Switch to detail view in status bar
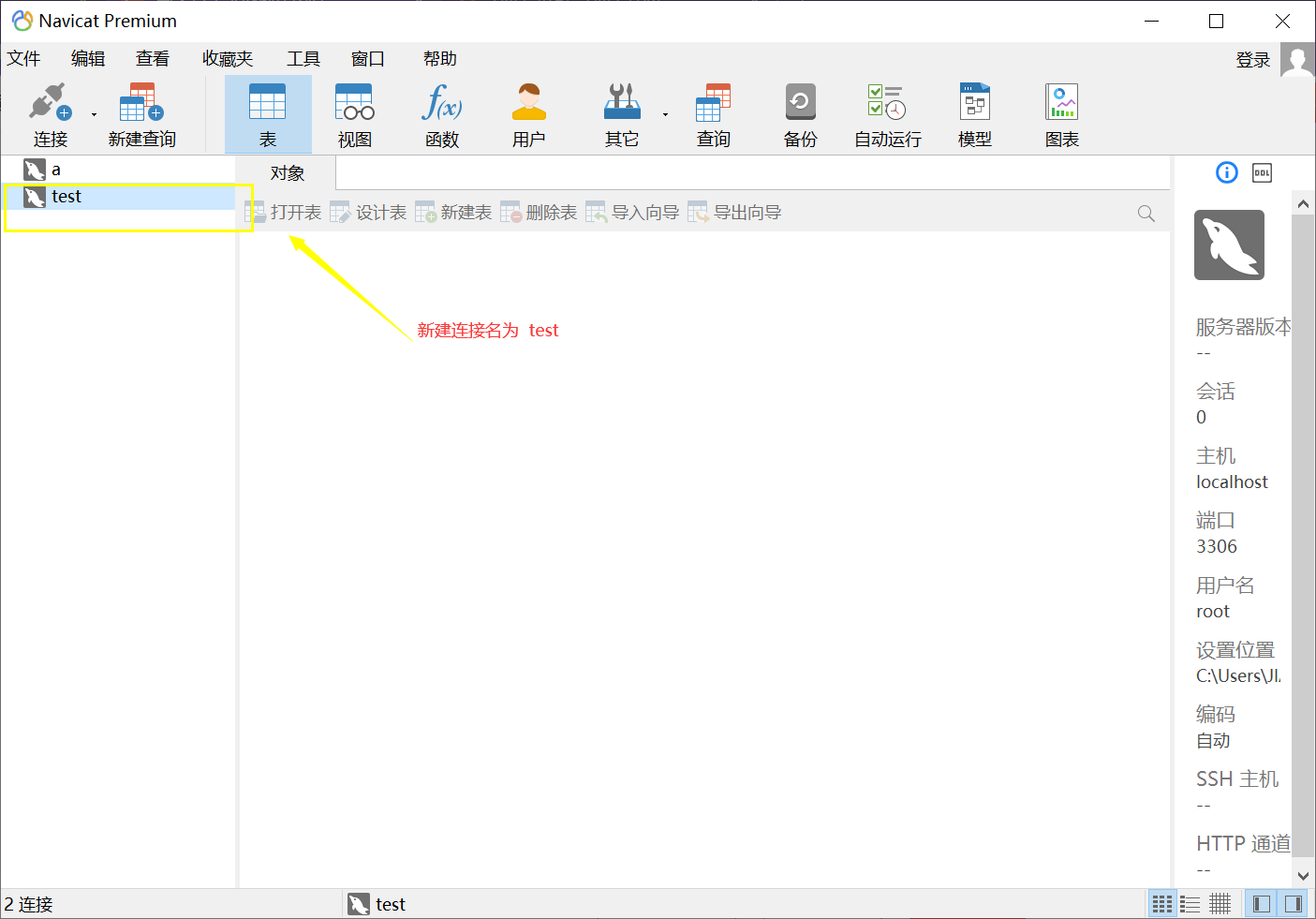This screenshot has height=919, width=1316. pyautogui.click(x=1220, y=904)
